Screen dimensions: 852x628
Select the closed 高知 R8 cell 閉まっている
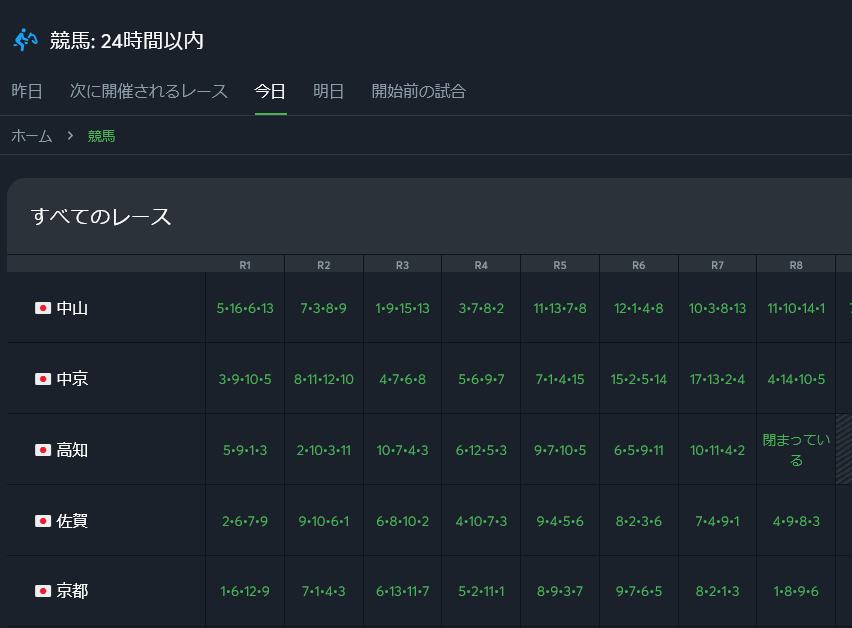(x=796, y=450)
